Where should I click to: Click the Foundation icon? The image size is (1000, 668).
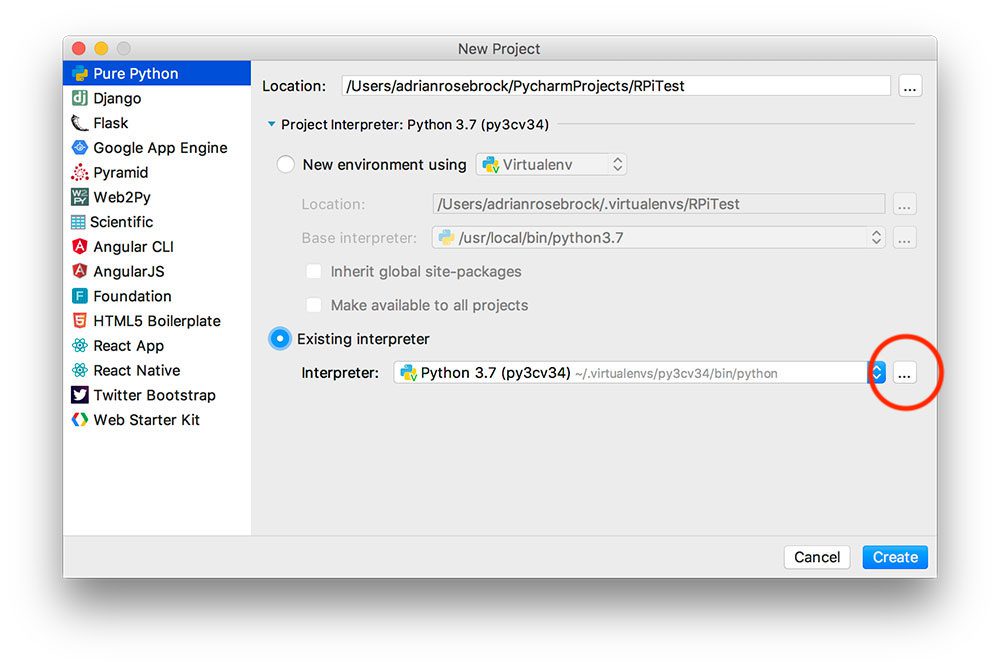[x=80, y=296]
